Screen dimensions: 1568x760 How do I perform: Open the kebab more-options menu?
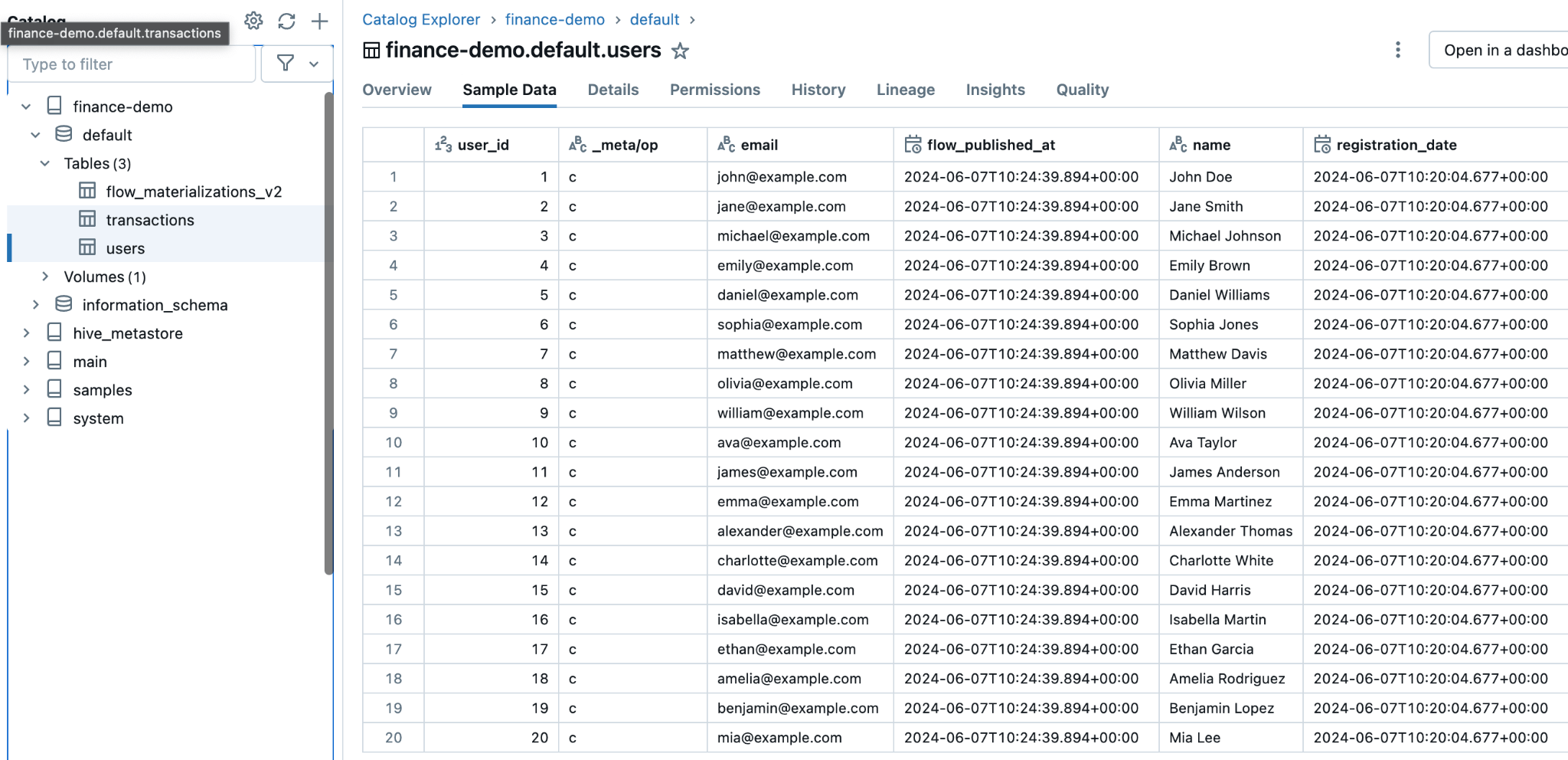coord(1398,50)
